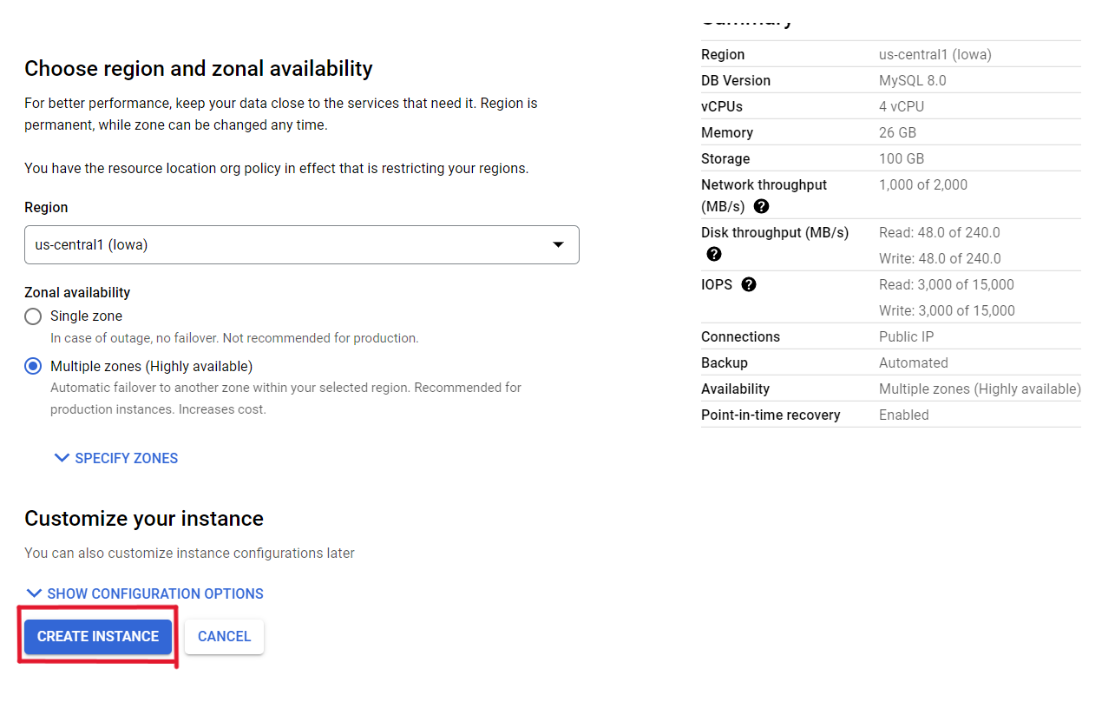Click the CANCEL button
This screenshot has width=1100, height=726.
pyautogui.click(x=224, y=636)
